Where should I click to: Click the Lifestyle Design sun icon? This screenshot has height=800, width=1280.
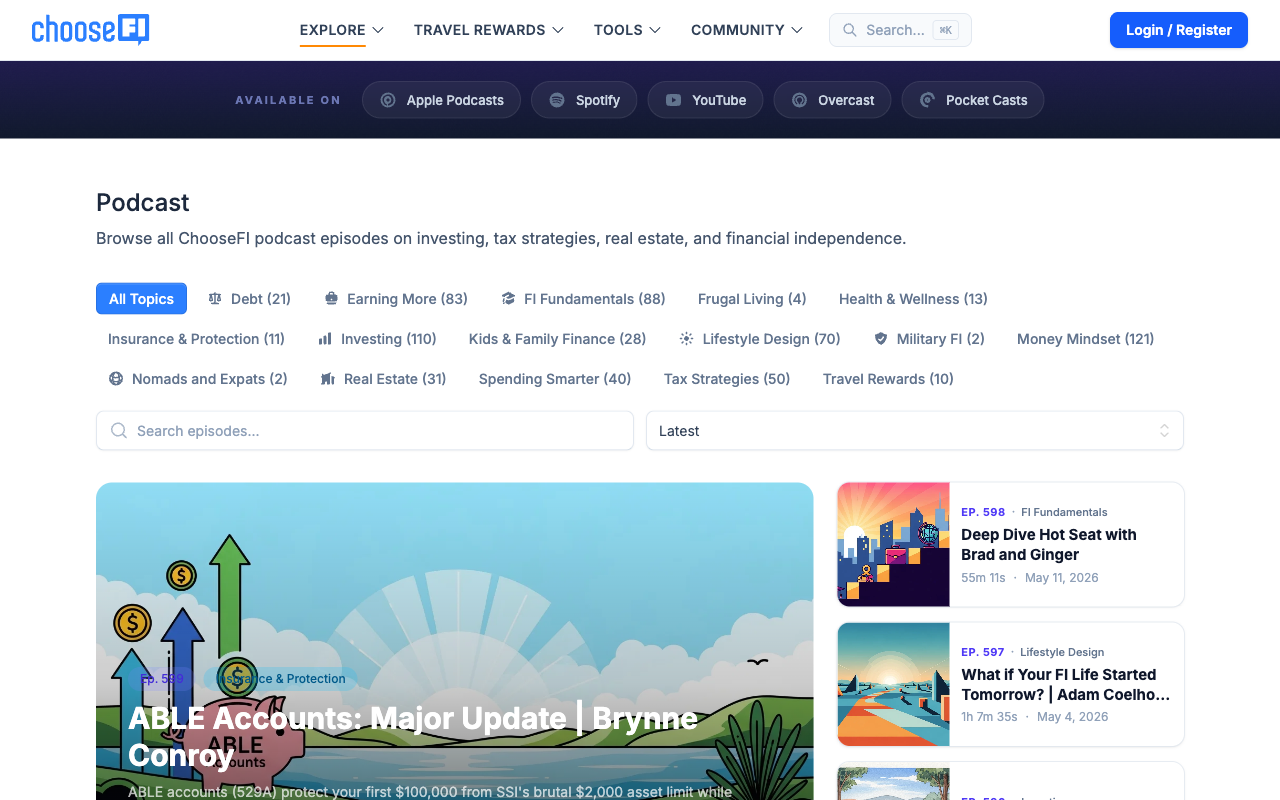click(686, 339)
